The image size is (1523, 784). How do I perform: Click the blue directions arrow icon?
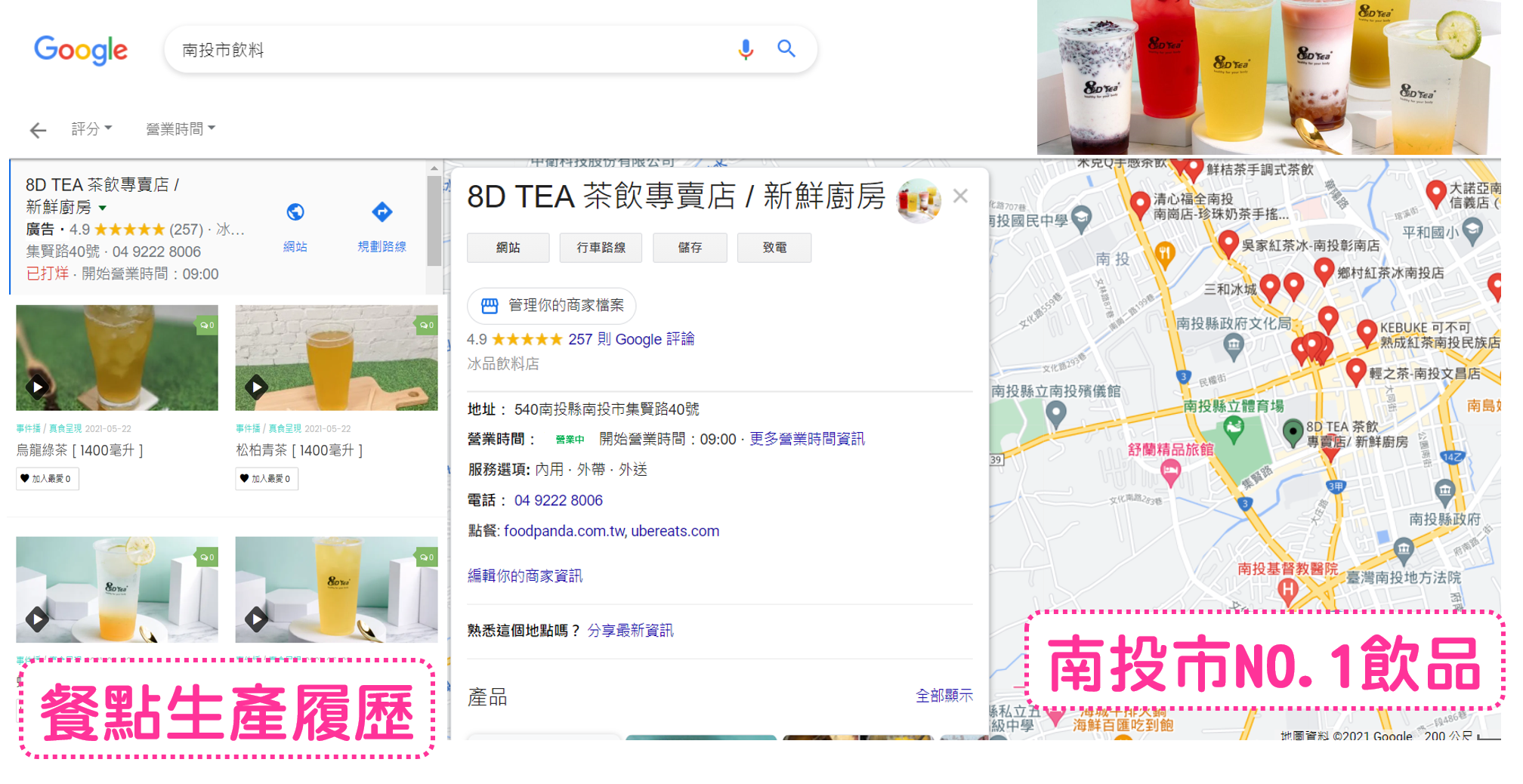[x=382, y=212]
